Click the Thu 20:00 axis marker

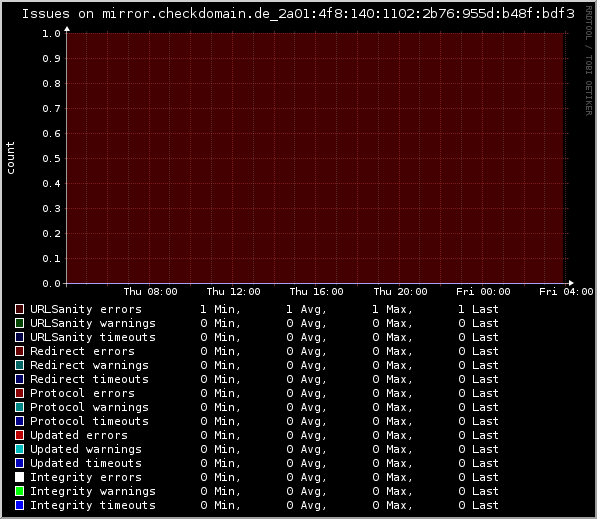pyautogui.click(x=400, y=292)
